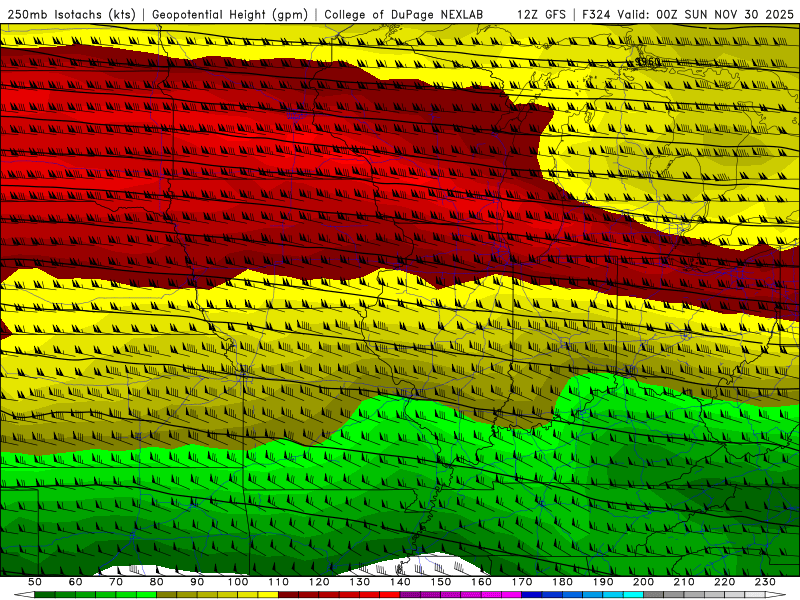Click the 120 knot legend value
The image size is (800, 600).
coord(319,582)
